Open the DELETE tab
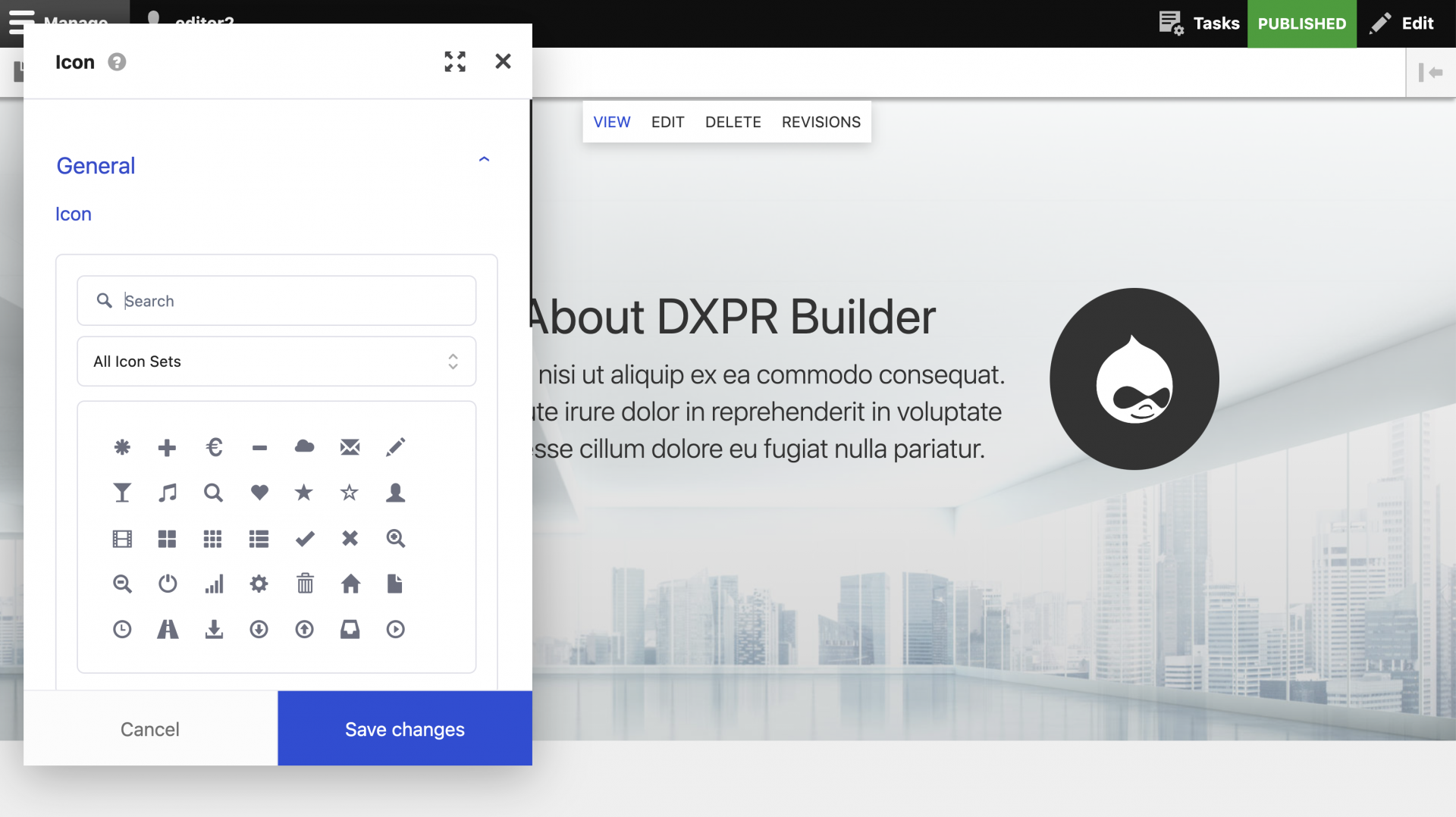This screenshot has width=1456, height=817. click(733, 122)
